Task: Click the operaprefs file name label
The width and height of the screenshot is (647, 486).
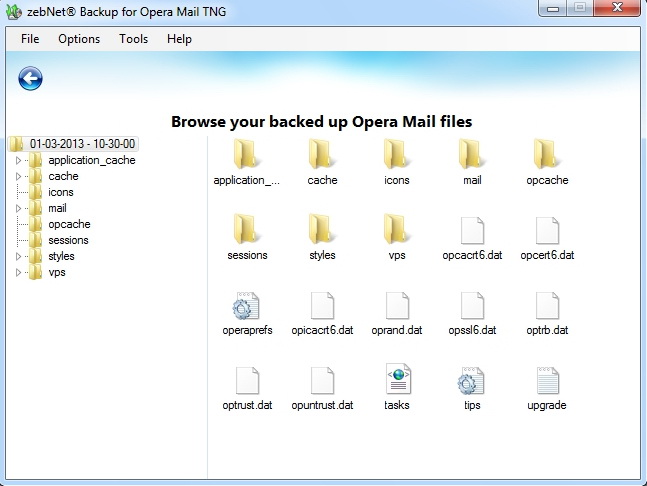Action: click(x=247, y=330)
